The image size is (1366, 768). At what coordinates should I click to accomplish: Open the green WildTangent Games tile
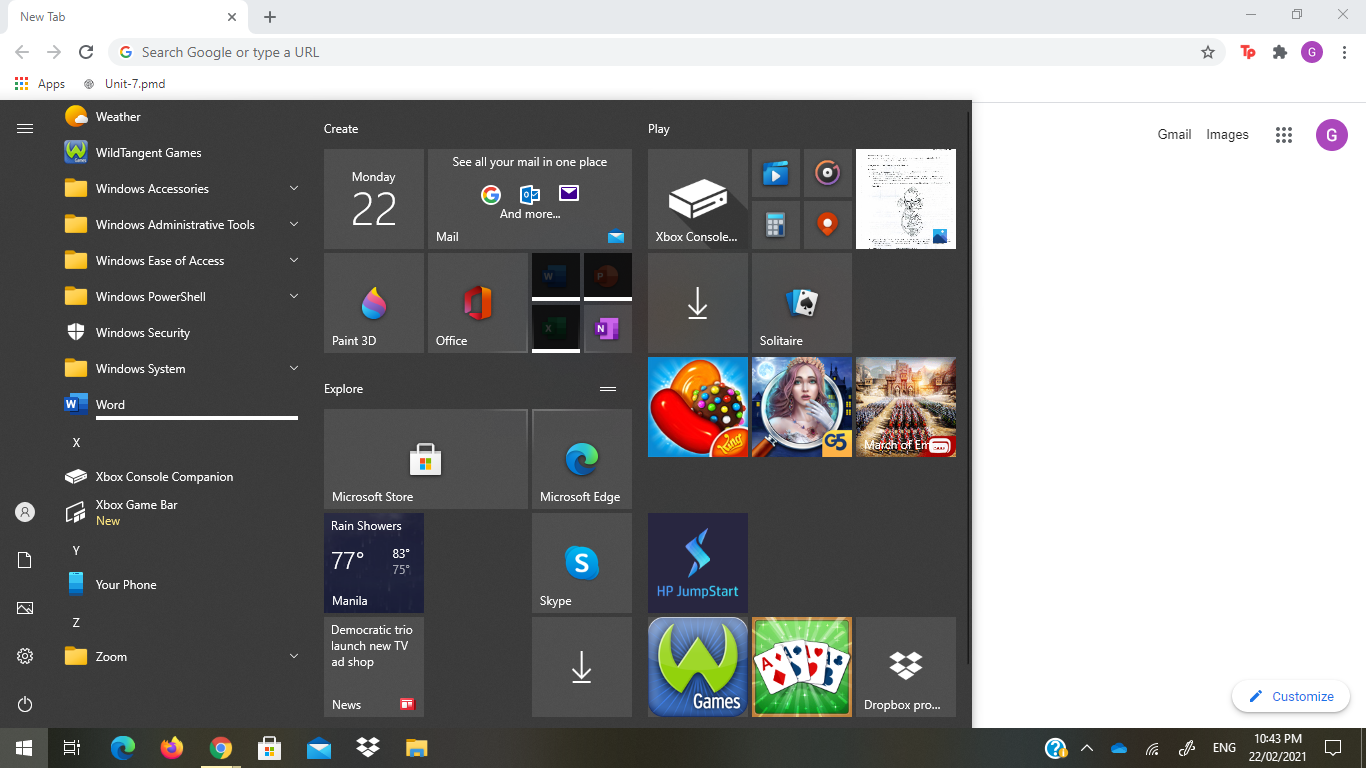(x=698, y=667)
